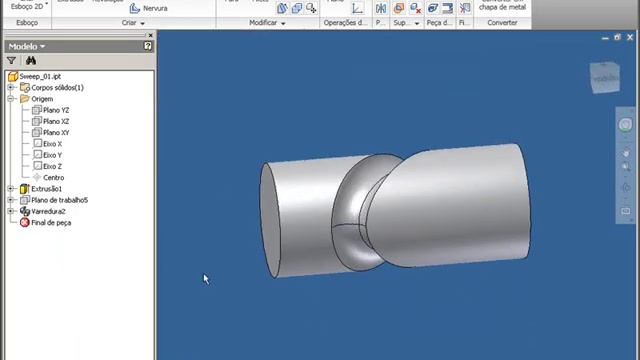
Task: Collapse the Origem folder node
Action: (11, 99)
